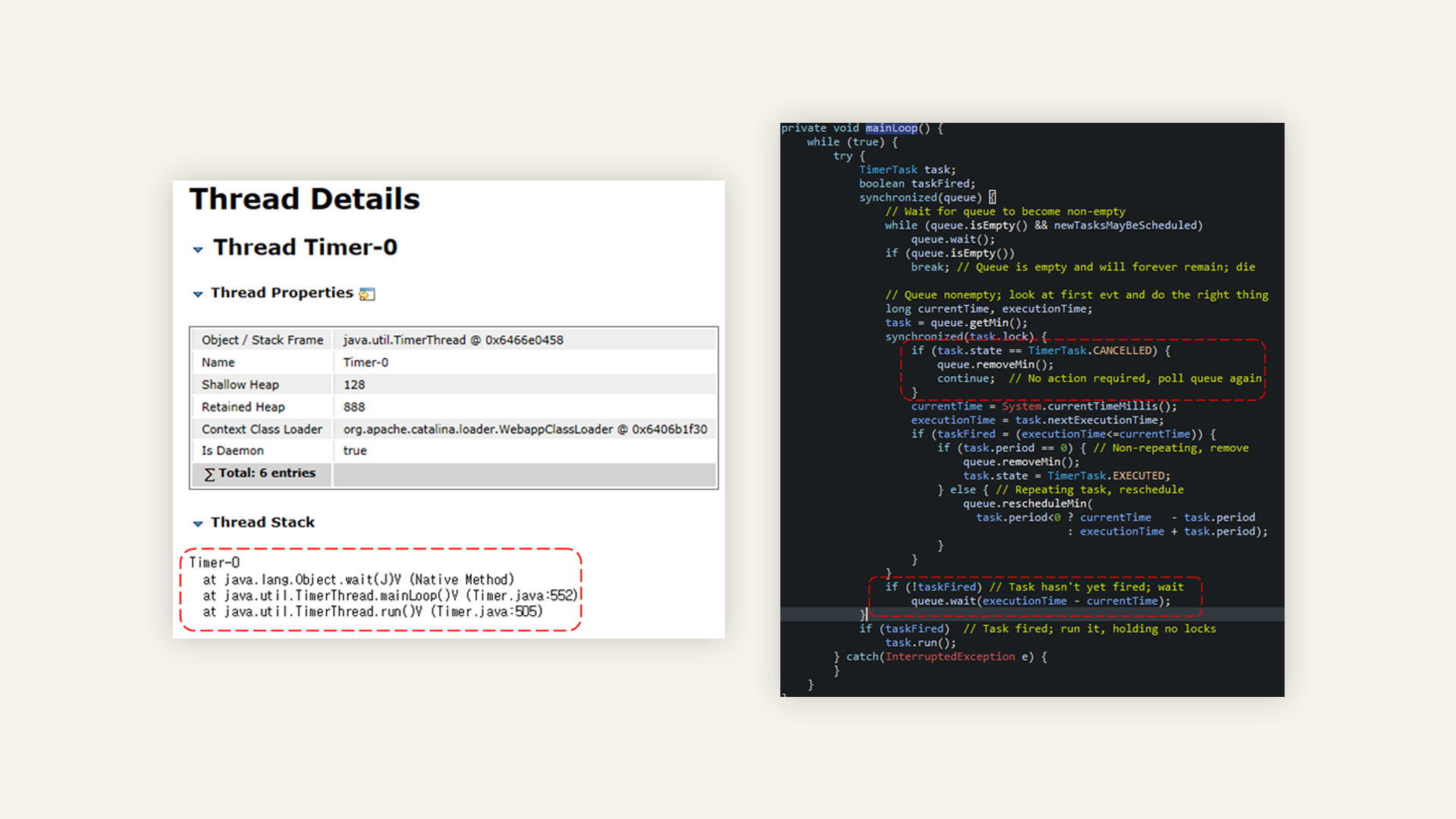Click the Object.wait Native Method stack line
1456x819 pixels.
358,579
